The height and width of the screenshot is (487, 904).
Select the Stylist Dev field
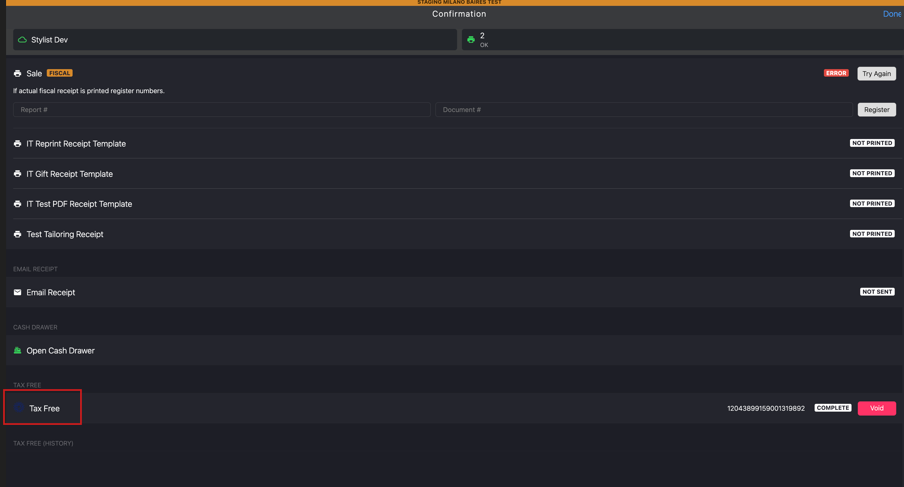pyautogui.click(x=235, y=40)
